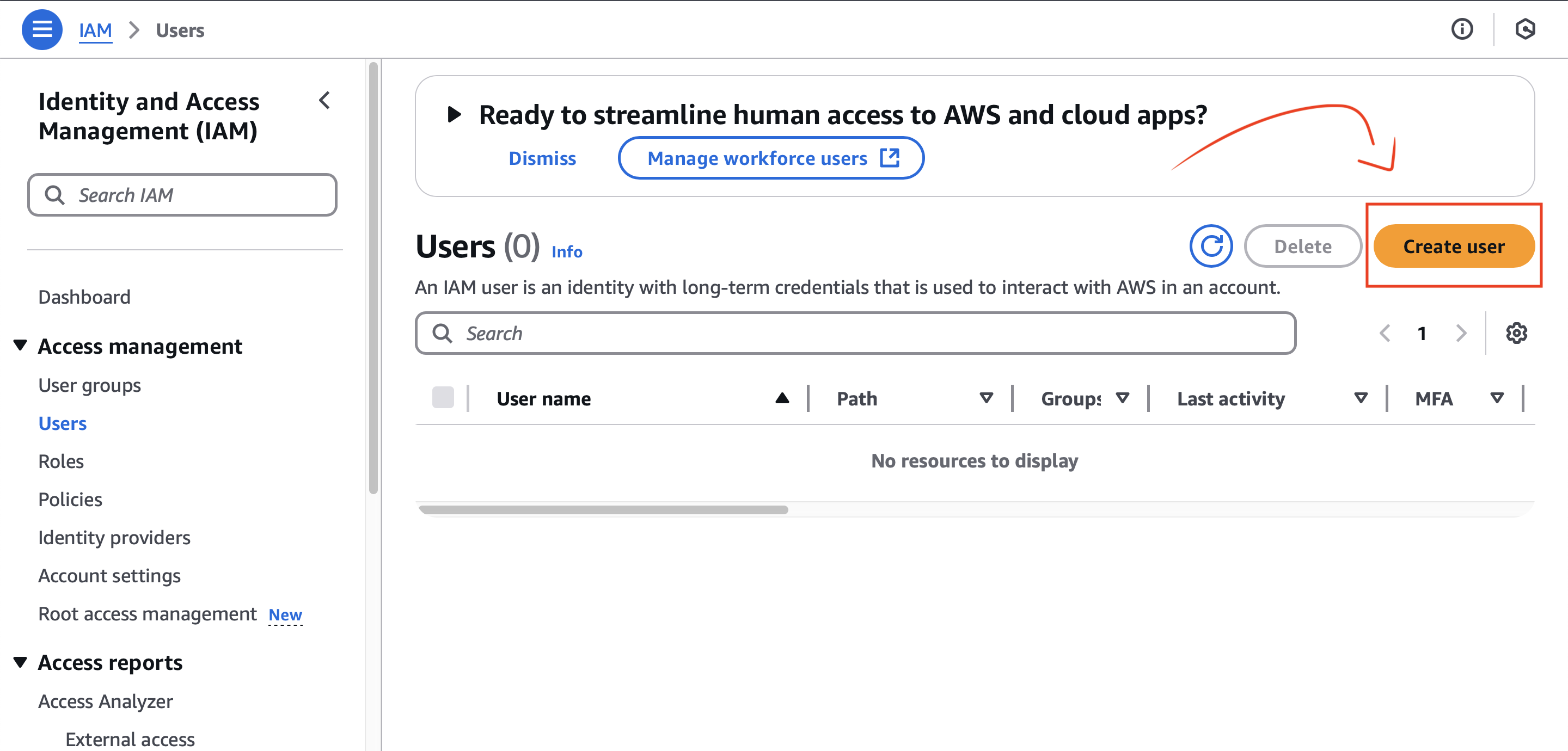This screenshot has width=1568, height=751.
Task: Click the disabled Delete button
Action: click(1303, 247)
